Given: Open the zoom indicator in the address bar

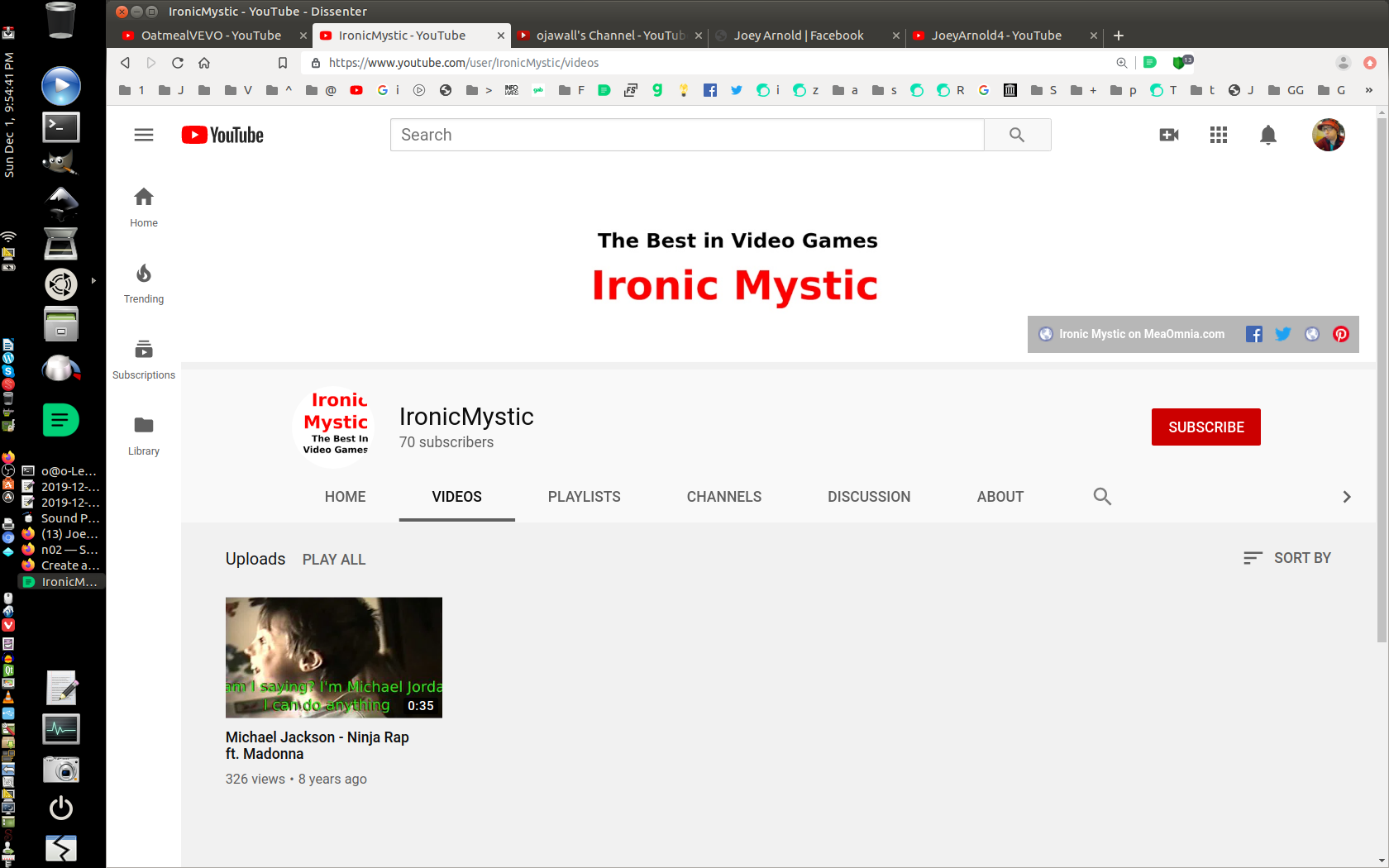Looking at the screenshot, I should tap(1122, 63).
